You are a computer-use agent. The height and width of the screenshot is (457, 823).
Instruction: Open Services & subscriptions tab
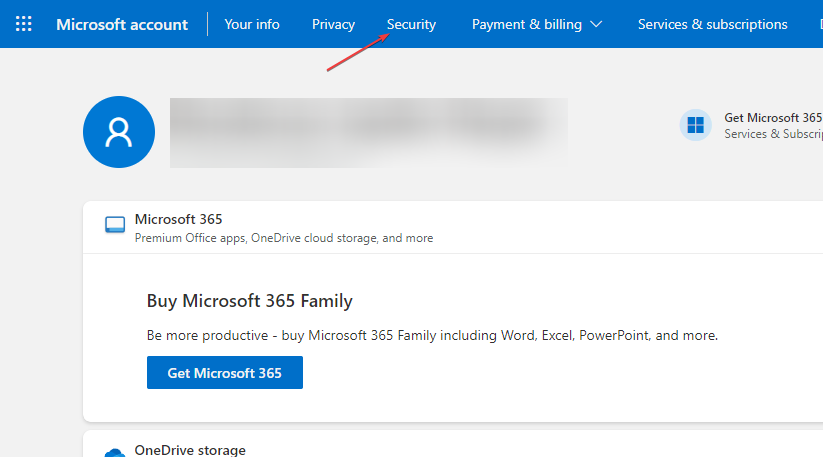pyautogui.click(x=712, y=24)
